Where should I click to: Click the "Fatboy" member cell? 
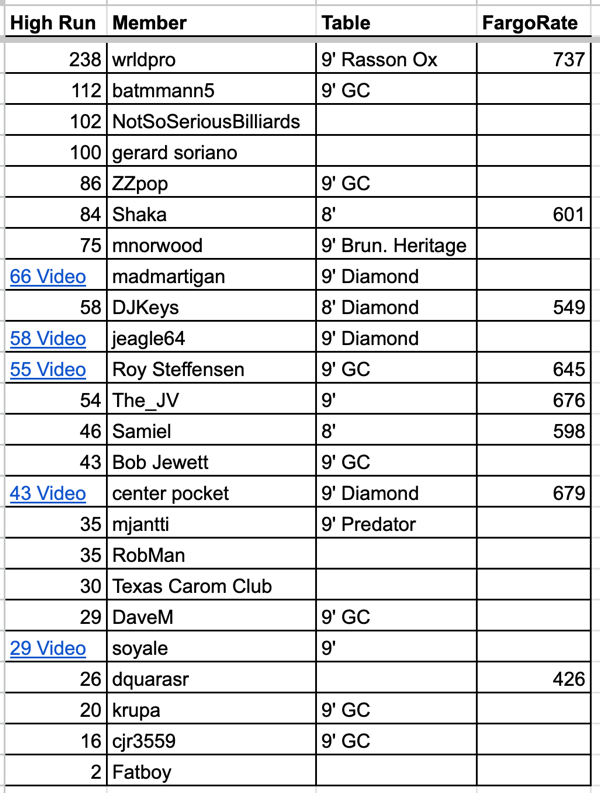(x=139, y=773)
